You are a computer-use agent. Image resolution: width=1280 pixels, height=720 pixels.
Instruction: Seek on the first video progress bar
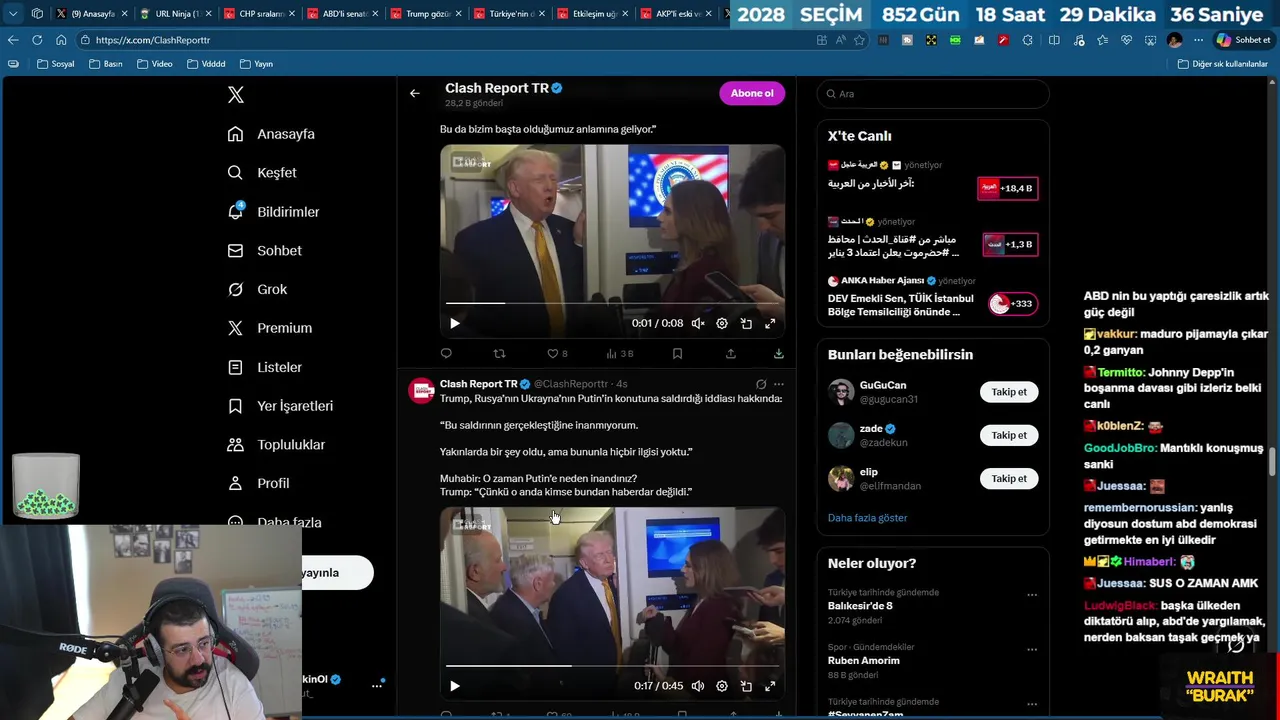612,302
